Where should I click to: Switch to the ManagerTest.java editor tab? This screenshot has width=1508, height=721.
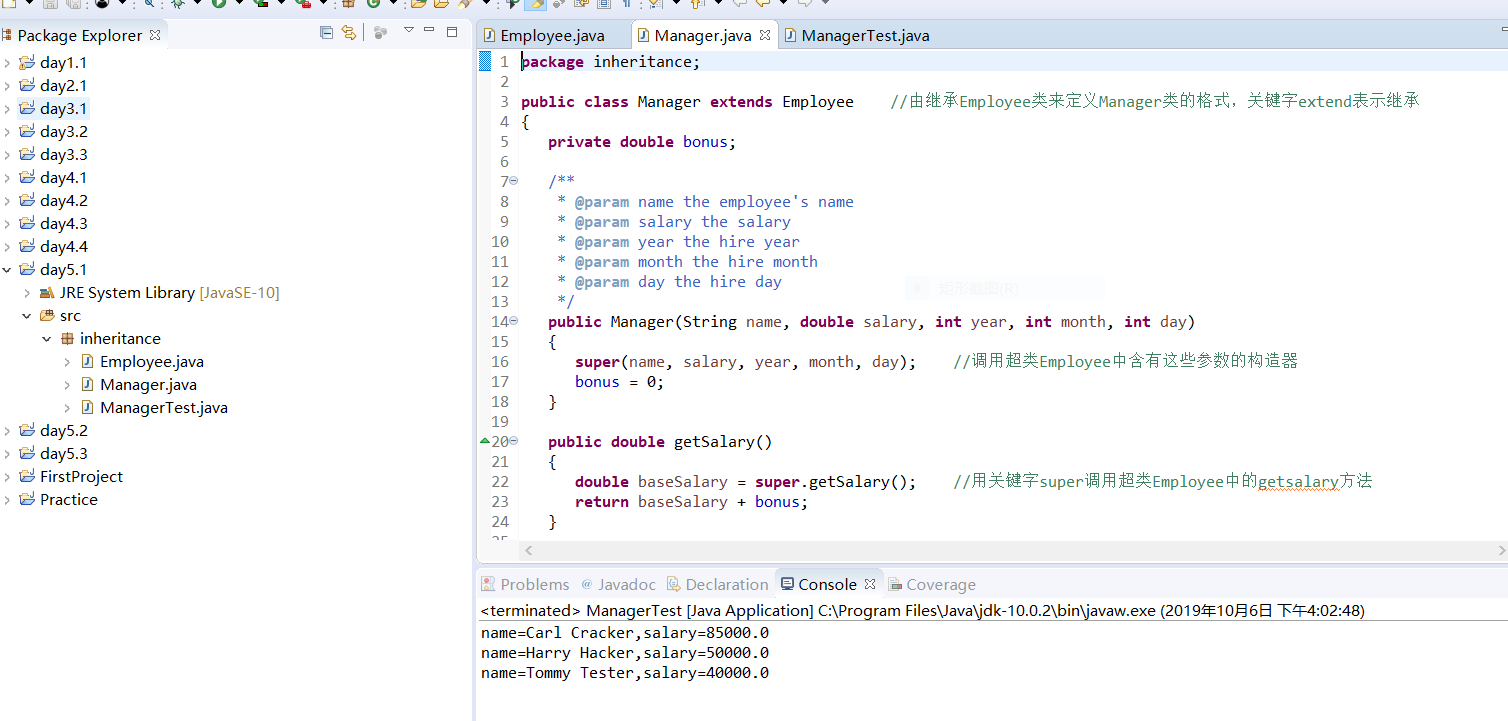pos(865,36)
